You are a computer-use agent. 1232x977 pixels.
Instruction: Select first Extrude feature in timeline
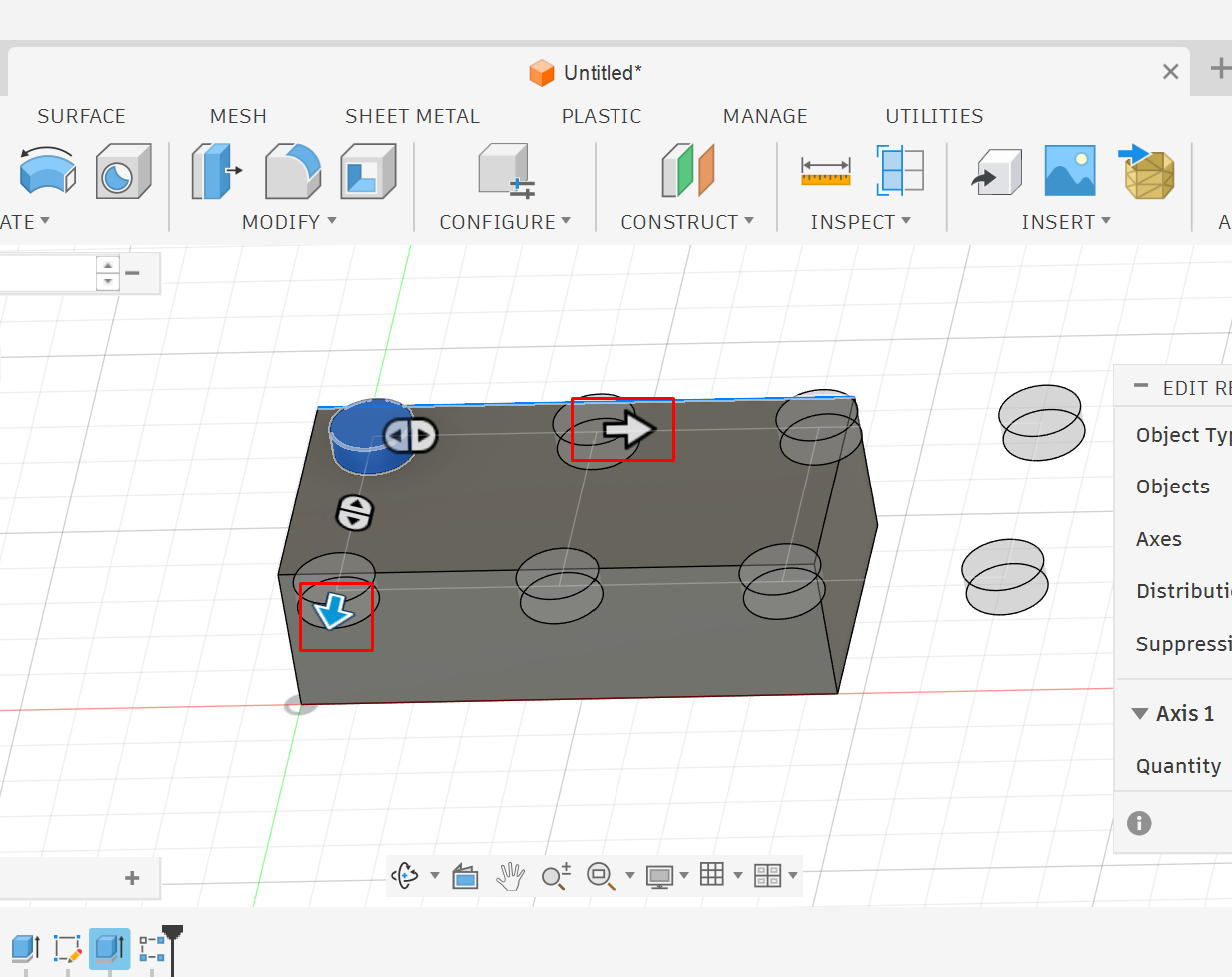click(25, 949)
